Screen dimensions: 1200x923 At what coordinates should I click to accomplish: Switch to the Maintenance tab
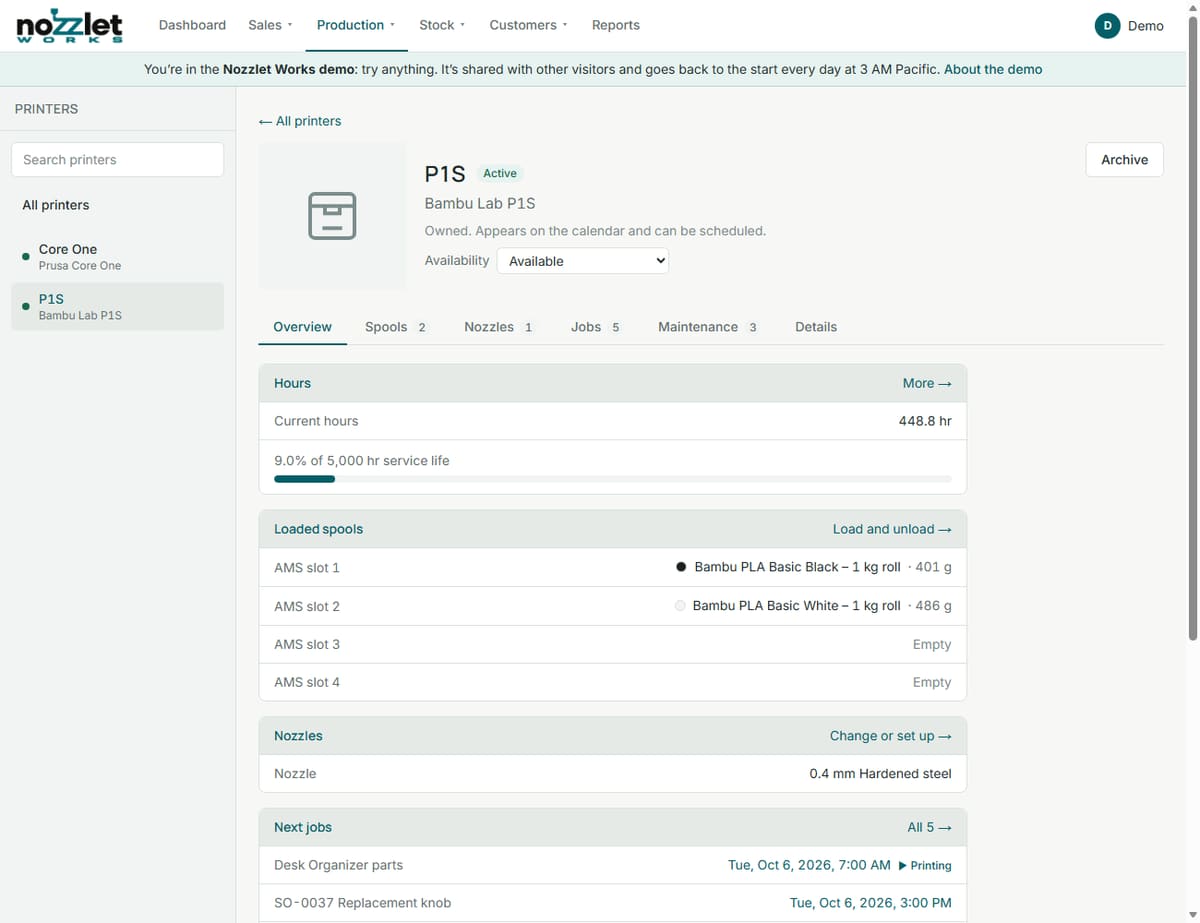point(708,327)
